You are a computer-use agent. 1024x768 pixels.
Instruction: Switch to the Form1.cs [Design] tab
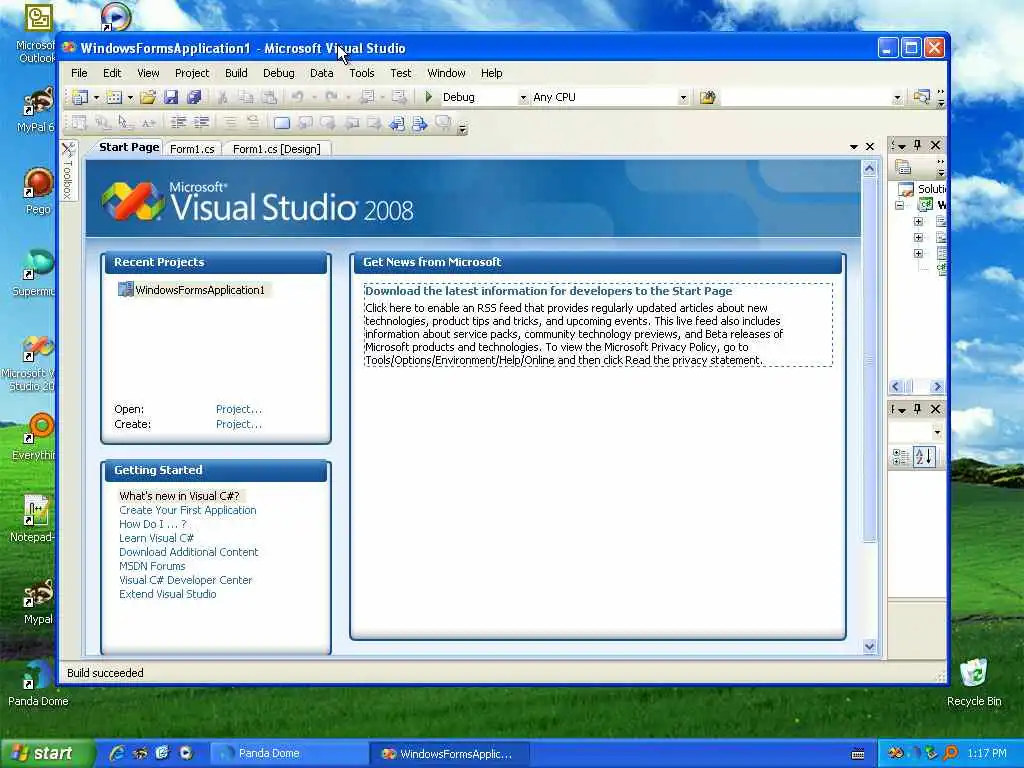click(x=276, y=149)
